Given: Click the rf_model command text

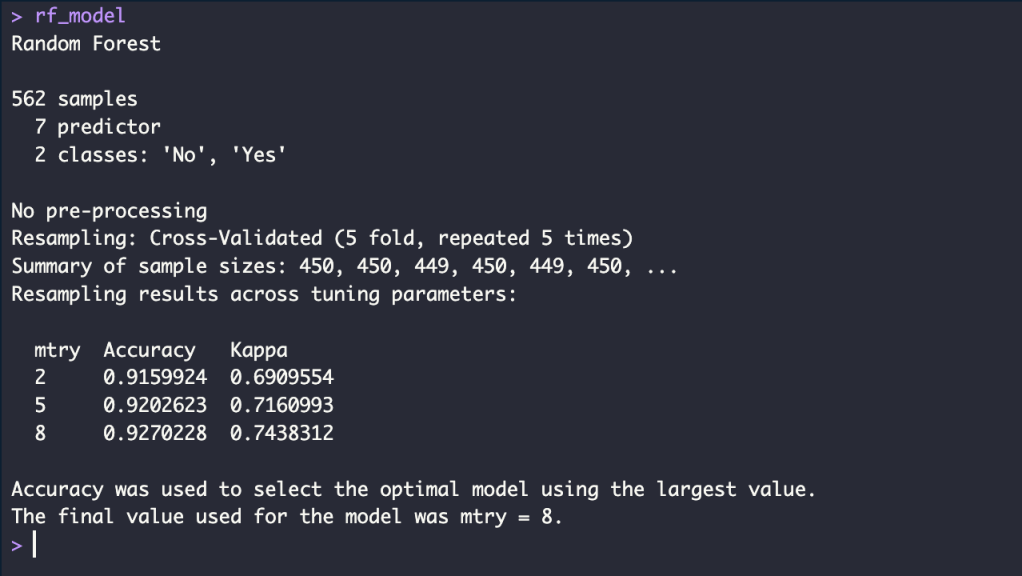Looking at the screenshot, I should 80,16.
